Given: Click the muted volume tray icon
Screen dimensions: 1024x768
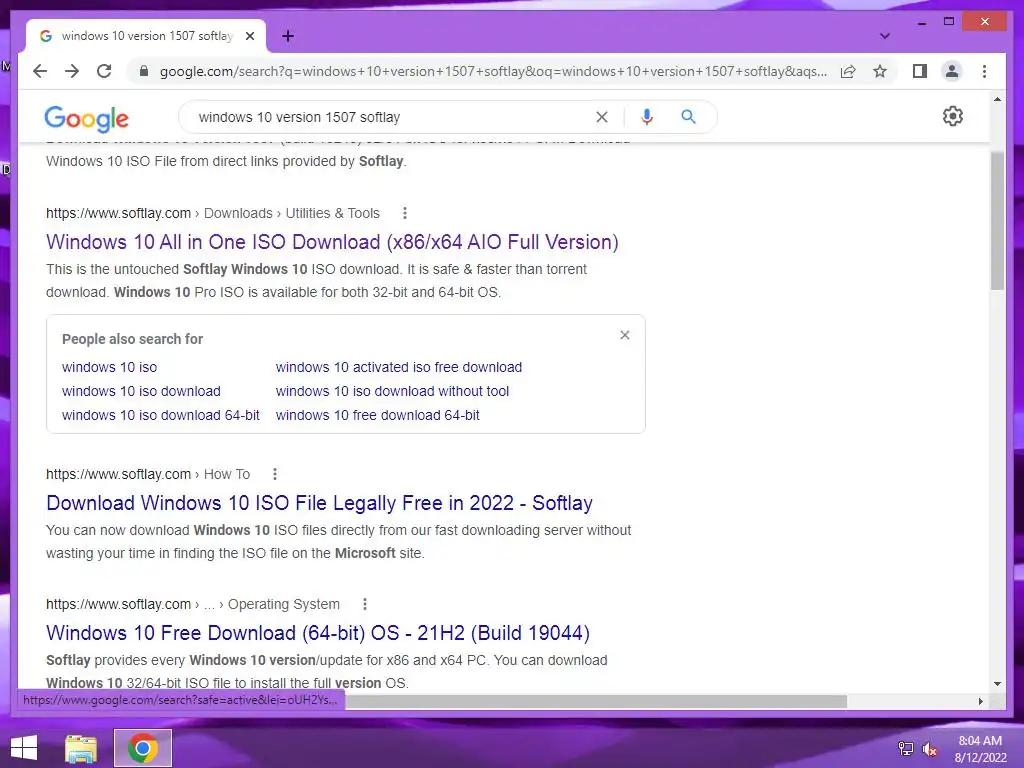Looking at the screenshot, I should point(929,749).
